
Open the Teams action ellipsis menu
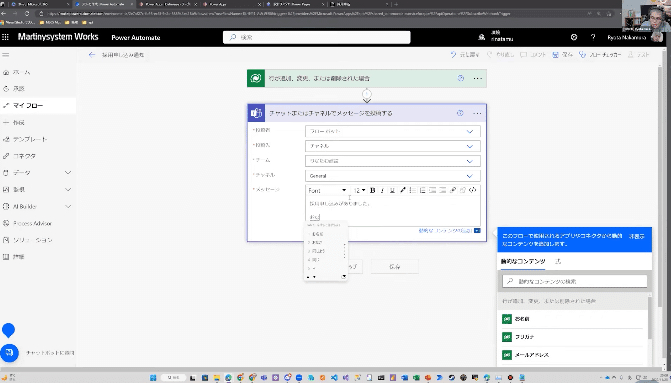[478, 113]
